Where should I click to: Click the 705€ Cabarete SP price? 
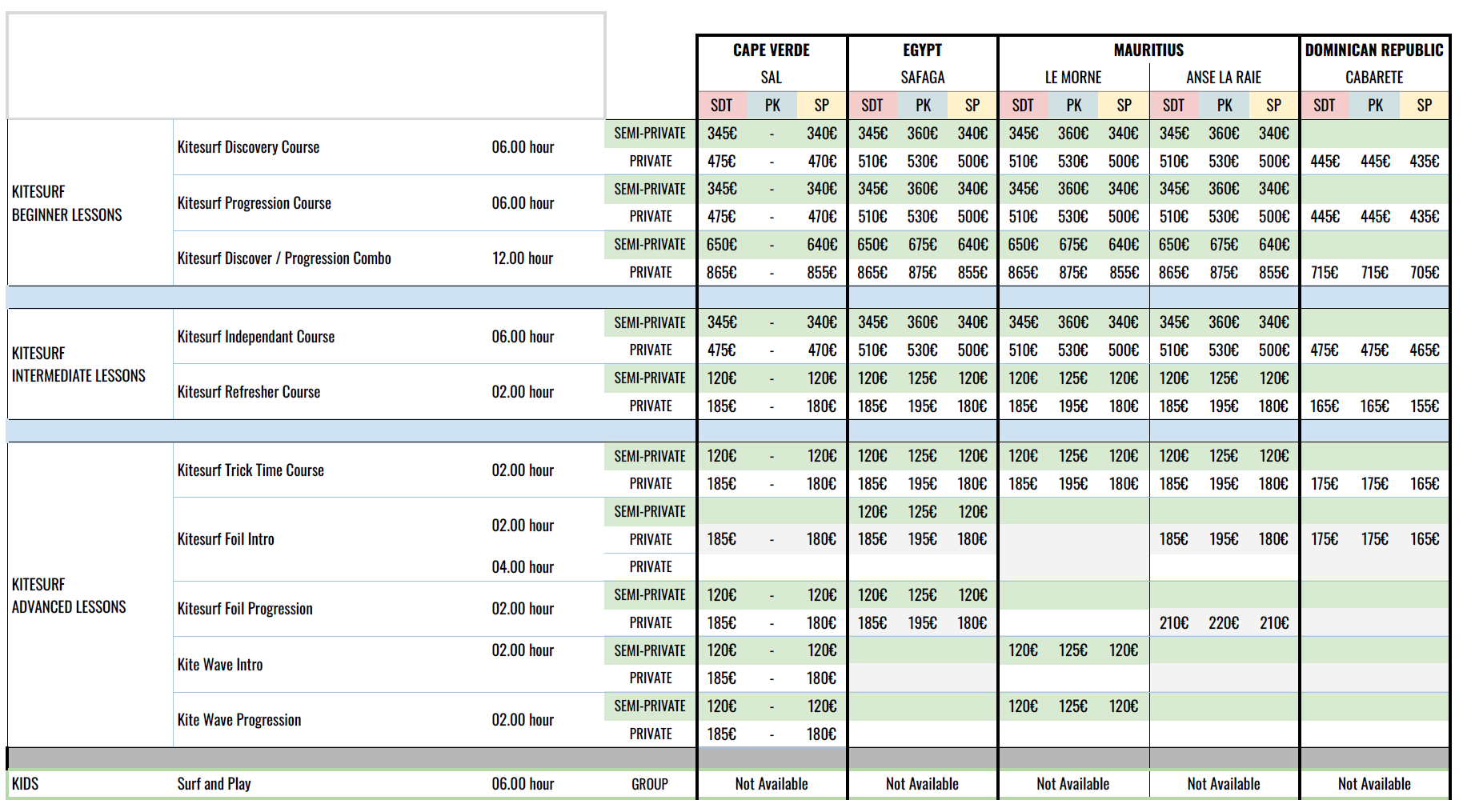coord(1425,273)
